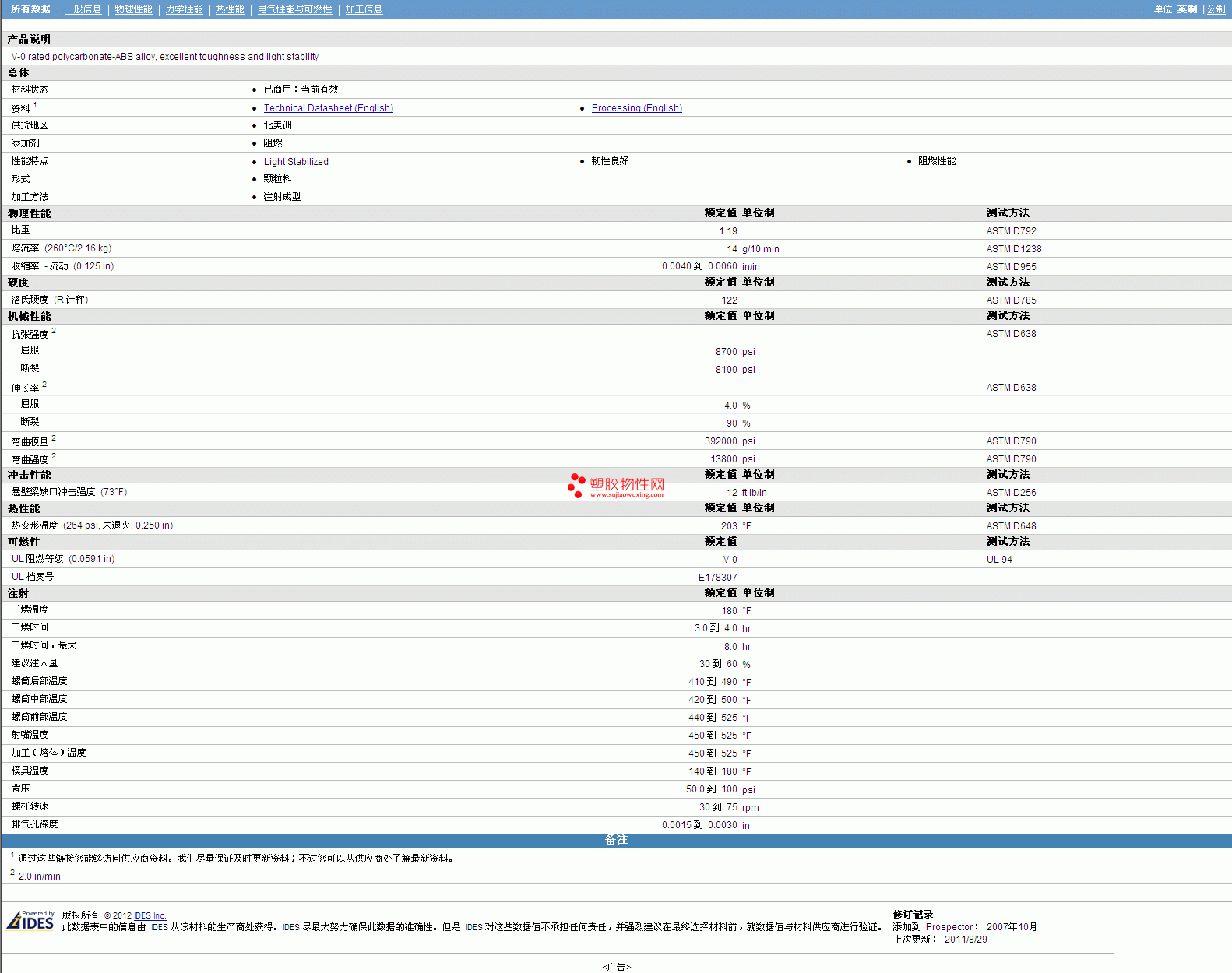Click the IDES Inc. copyright link

coord(150,915)
